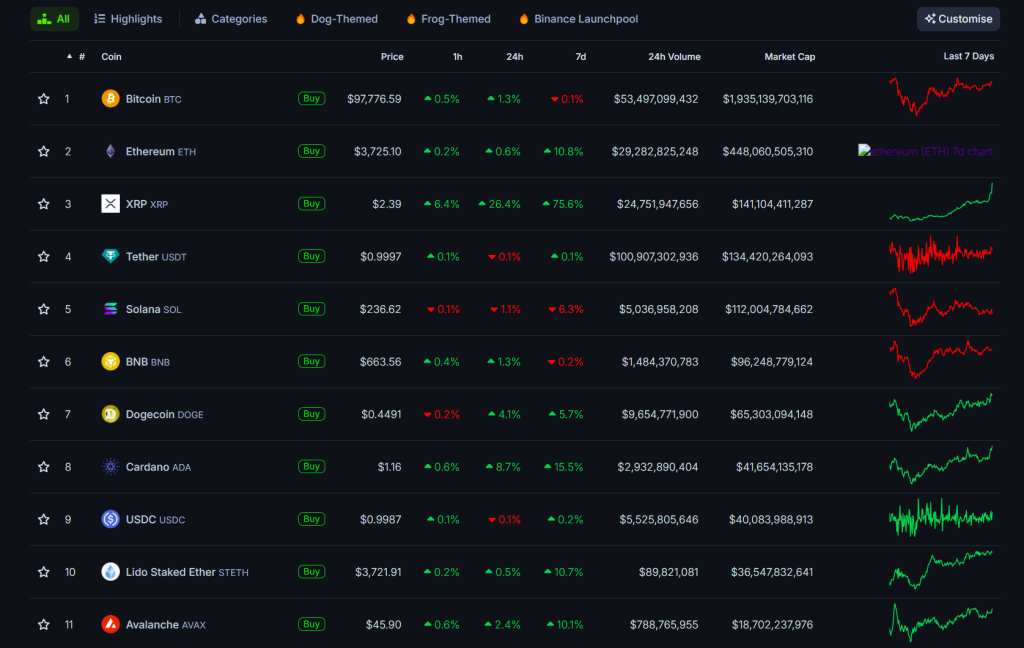Select the All tab
This screenshot has height=648, width=1024.
coord(54,19)
